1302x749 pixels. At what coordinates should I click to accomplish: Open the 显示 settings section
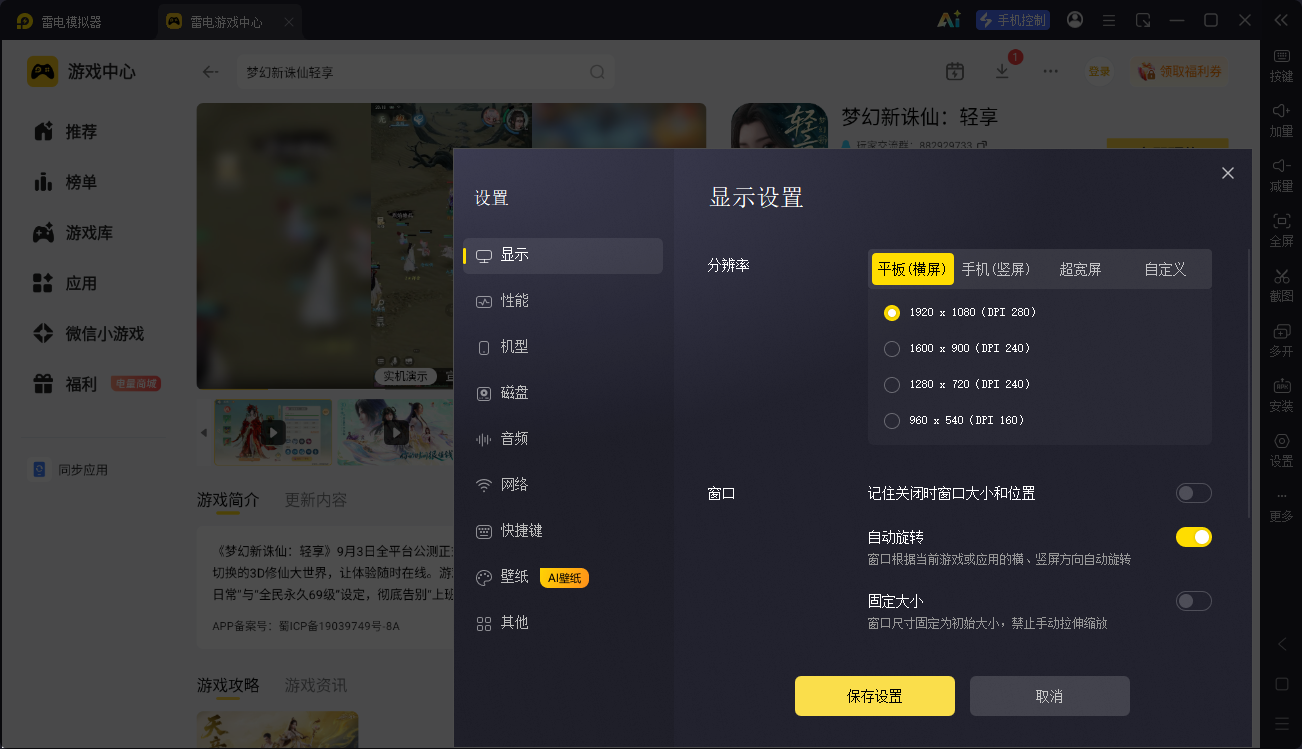pos(563,255)
